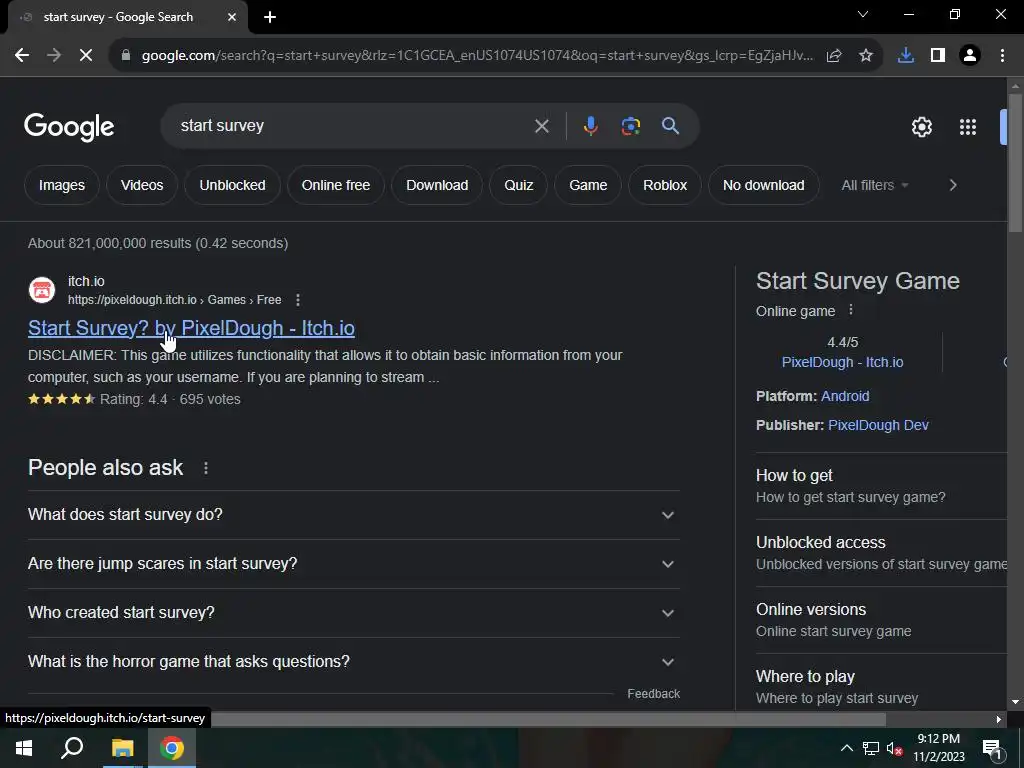1024x768 pixels.
Task: Select the Online free filter chip
Action: pos(336,185)
